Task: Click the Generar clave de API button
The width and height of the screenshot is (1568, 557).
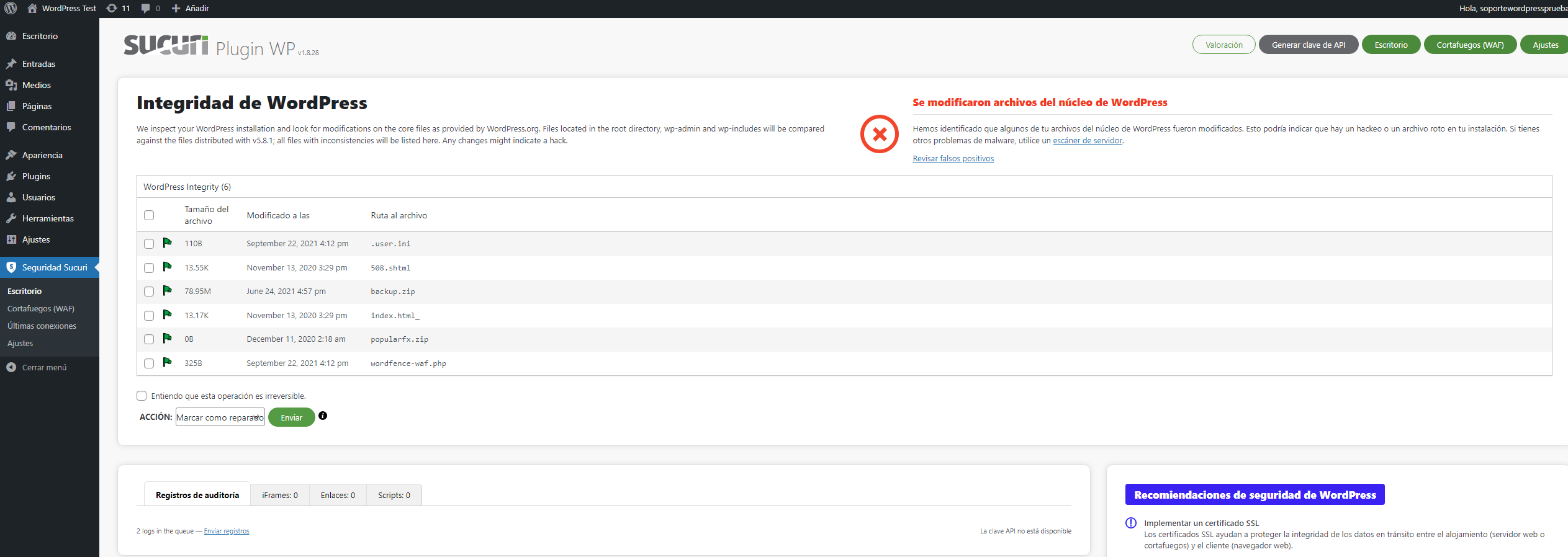Action: coord(1309,45)
